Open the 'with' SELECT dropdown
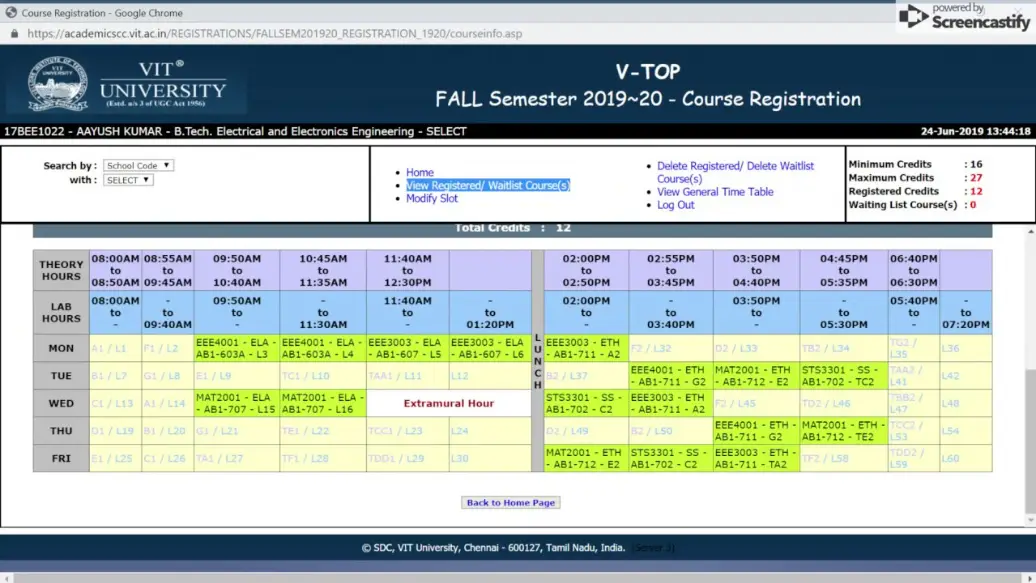 128,180
